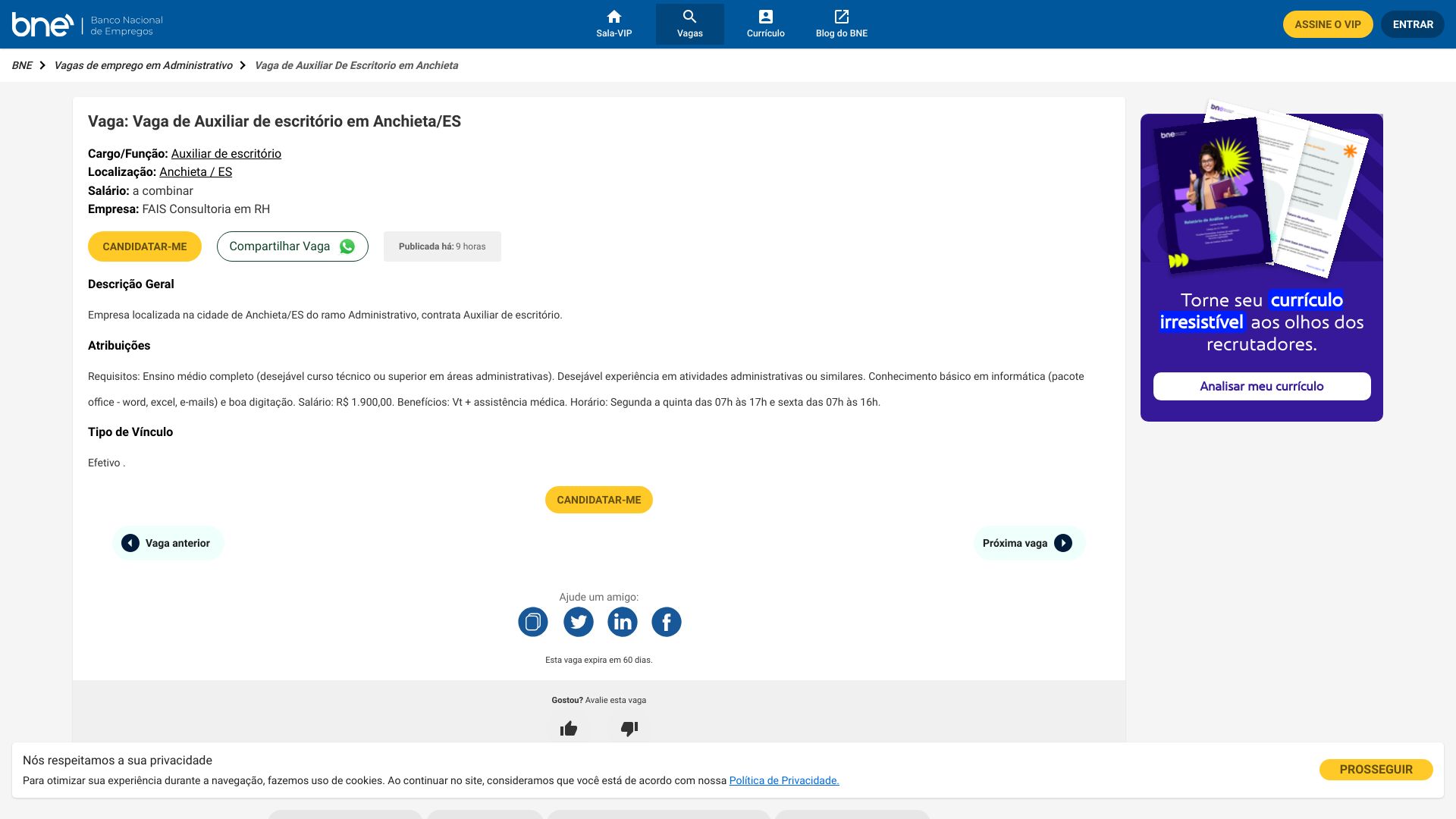Rate the job with thumbs up

[569, 729]
